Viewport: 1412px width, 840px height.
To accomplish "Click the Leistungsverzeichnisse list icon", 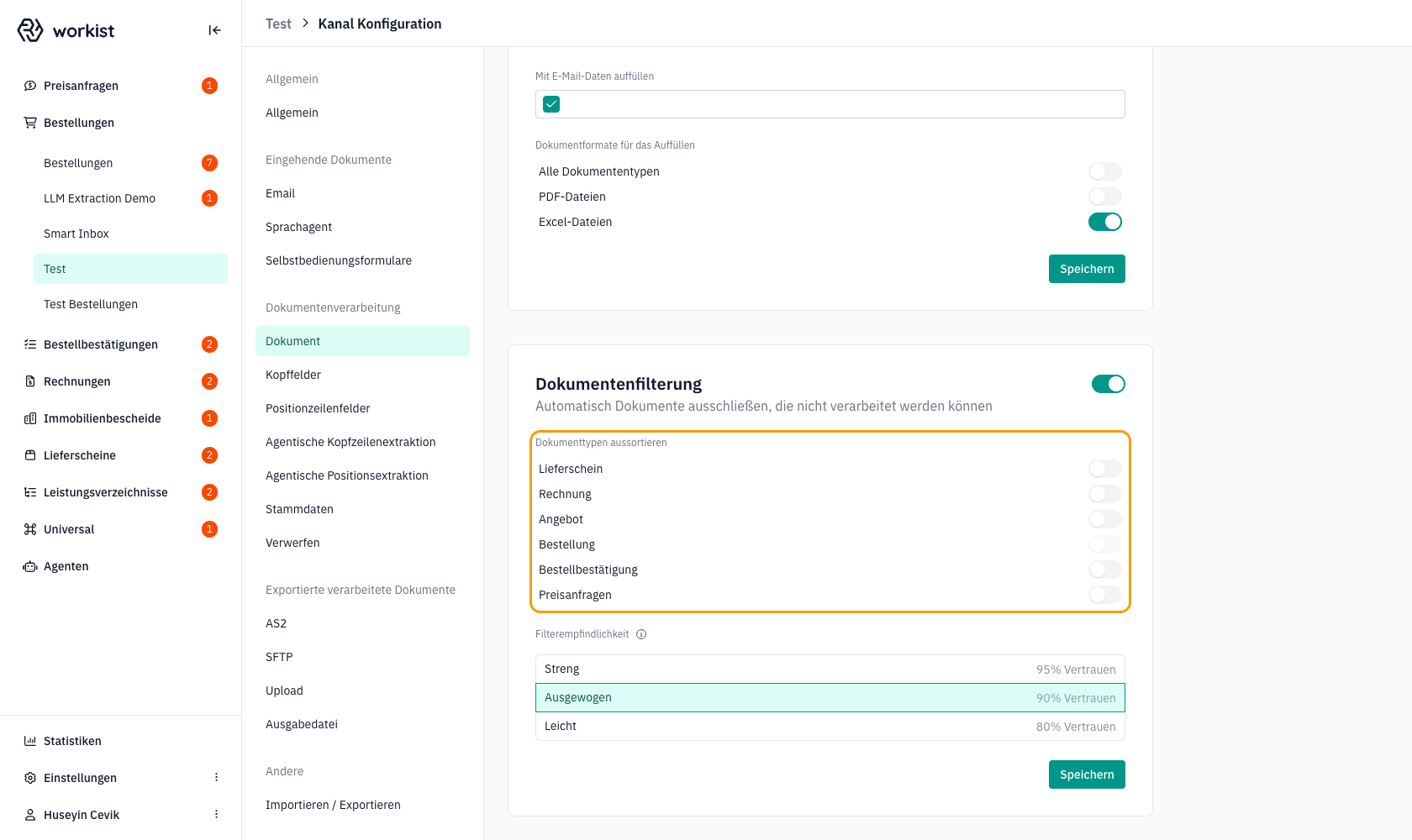I will 30,492.
